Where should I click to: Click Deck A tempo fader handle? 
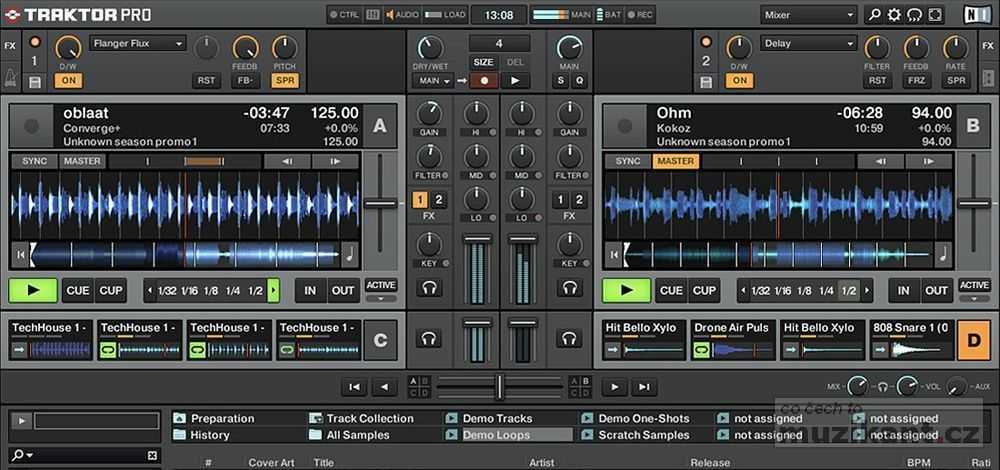click(381, 203)
